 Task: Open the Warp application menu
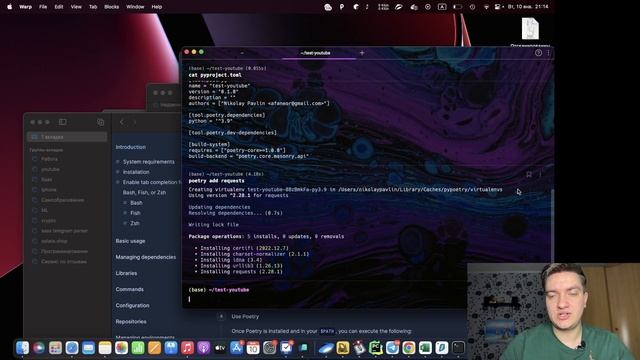(x=25, y=7)
